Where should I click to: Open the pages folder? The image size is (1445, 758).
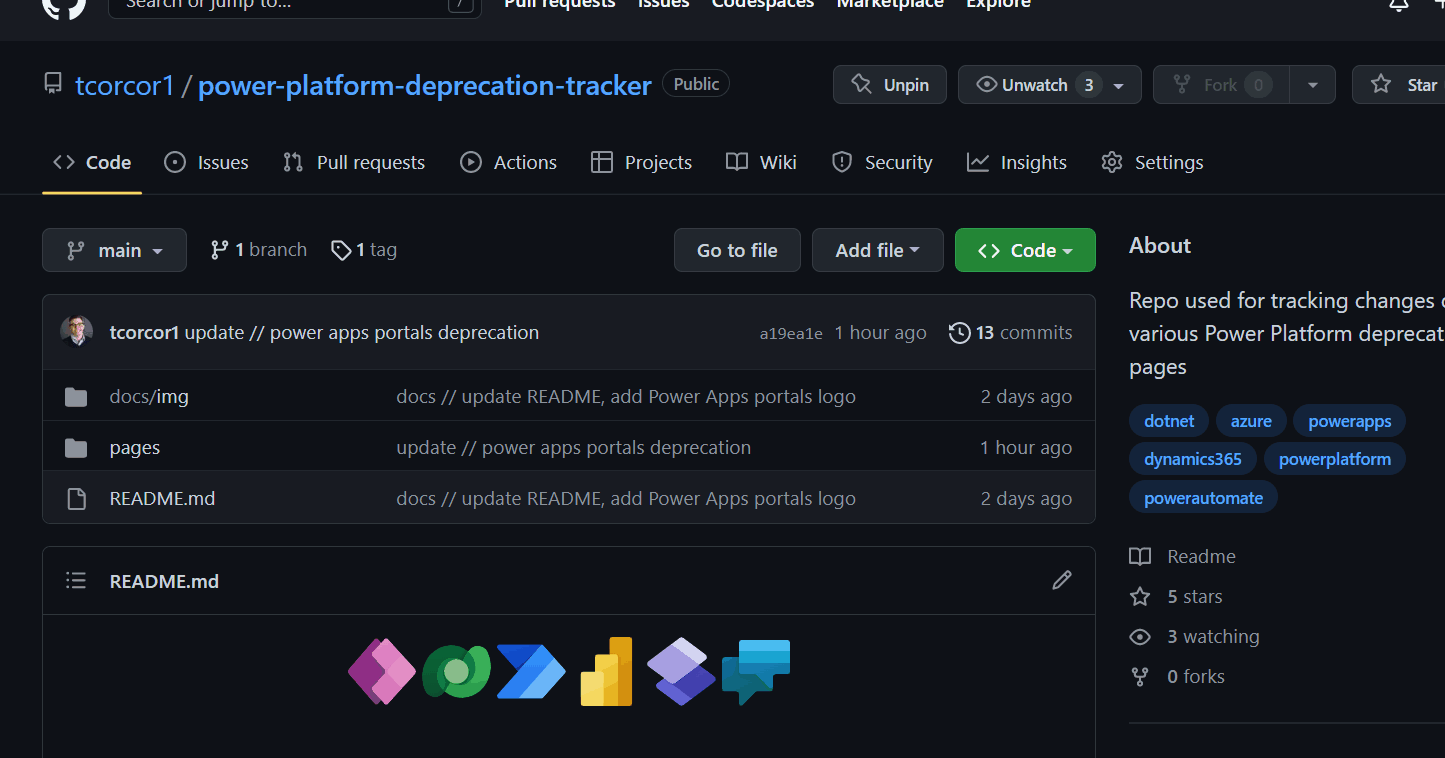coord(135,448)
